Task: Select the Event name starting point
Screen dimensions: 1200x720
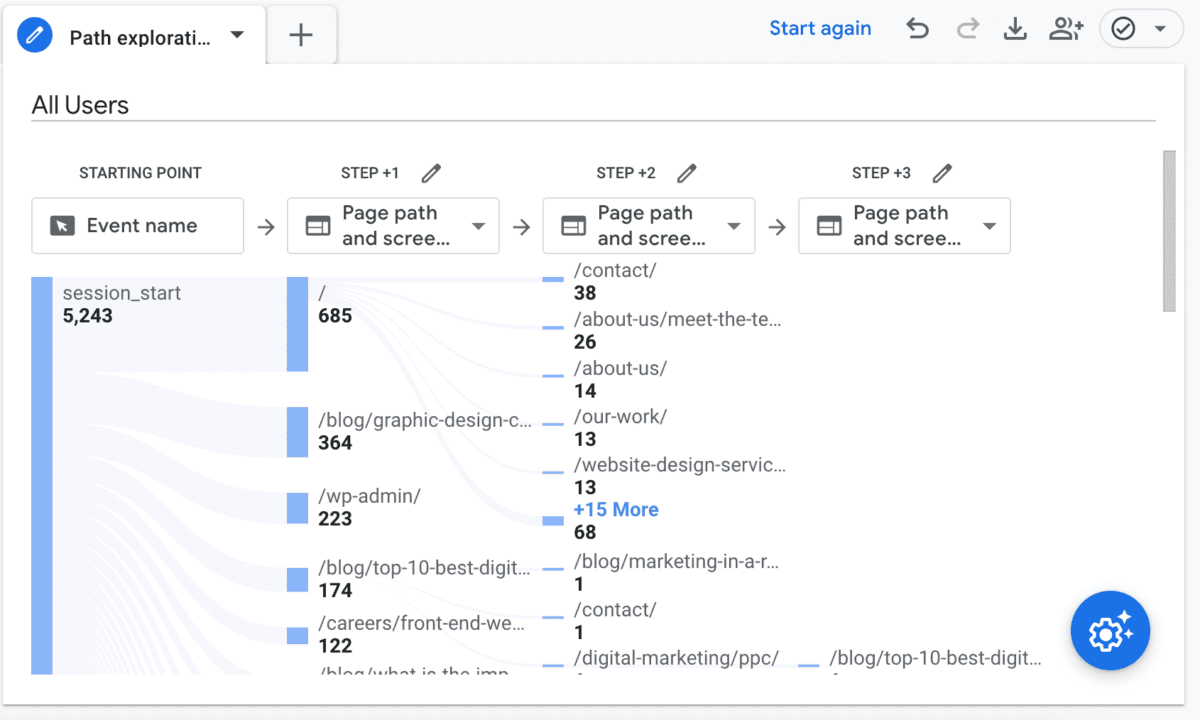Action: tap(137, 226)
